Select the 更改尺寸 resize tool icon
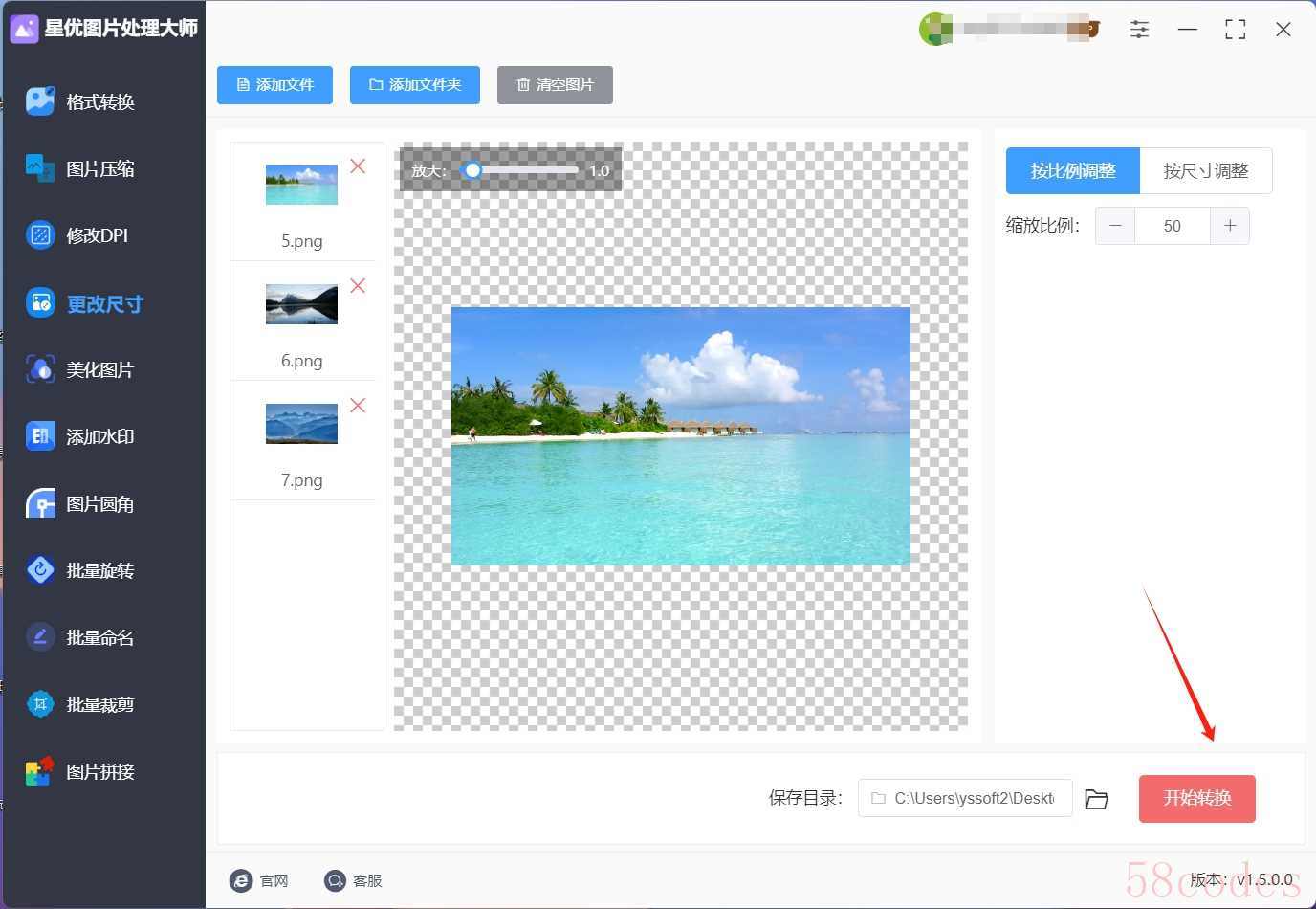The height and width of the screenshot is (909, 1316). pos(40,303)
